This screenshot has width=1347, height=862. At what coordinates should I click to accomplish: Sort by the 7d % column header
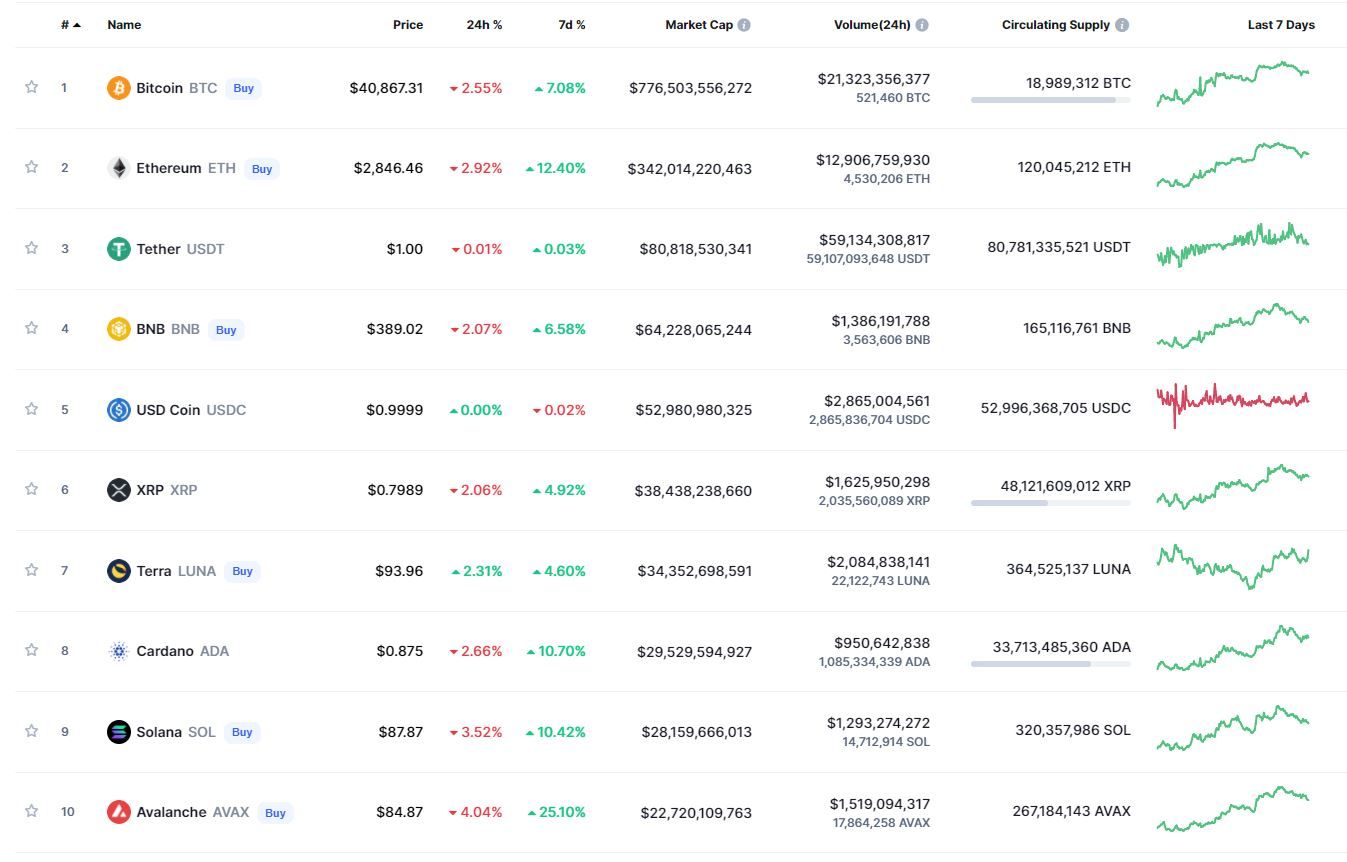[571, 25]
